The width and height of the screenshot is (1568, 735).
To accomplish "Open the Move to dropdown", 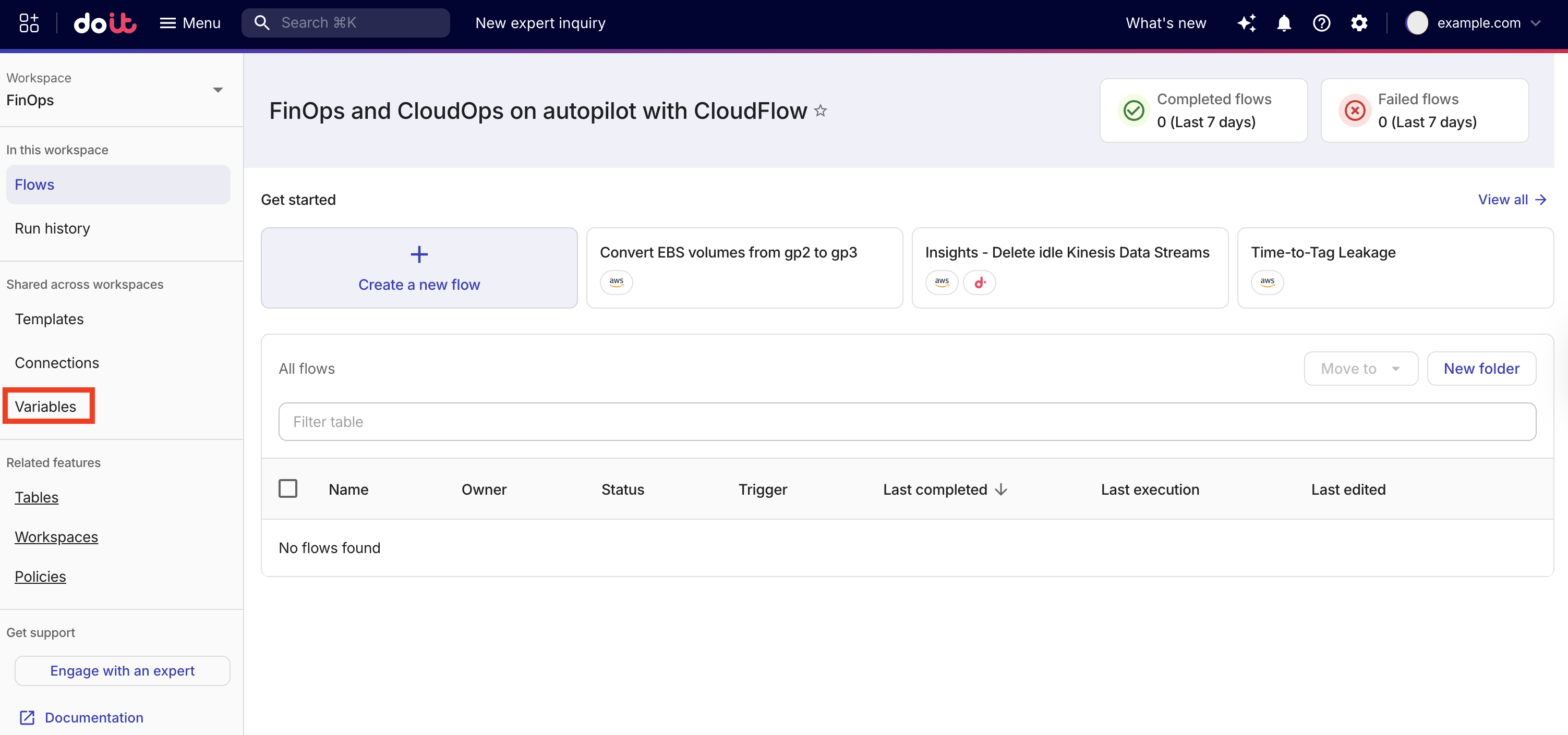I will click(1360, 368).
